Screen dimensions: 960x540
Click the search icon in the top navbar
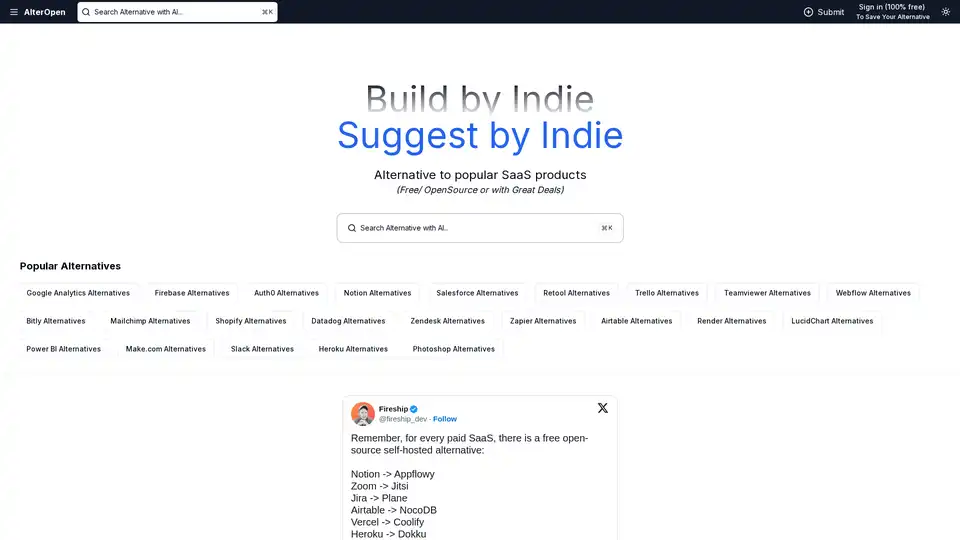point(86,12)
